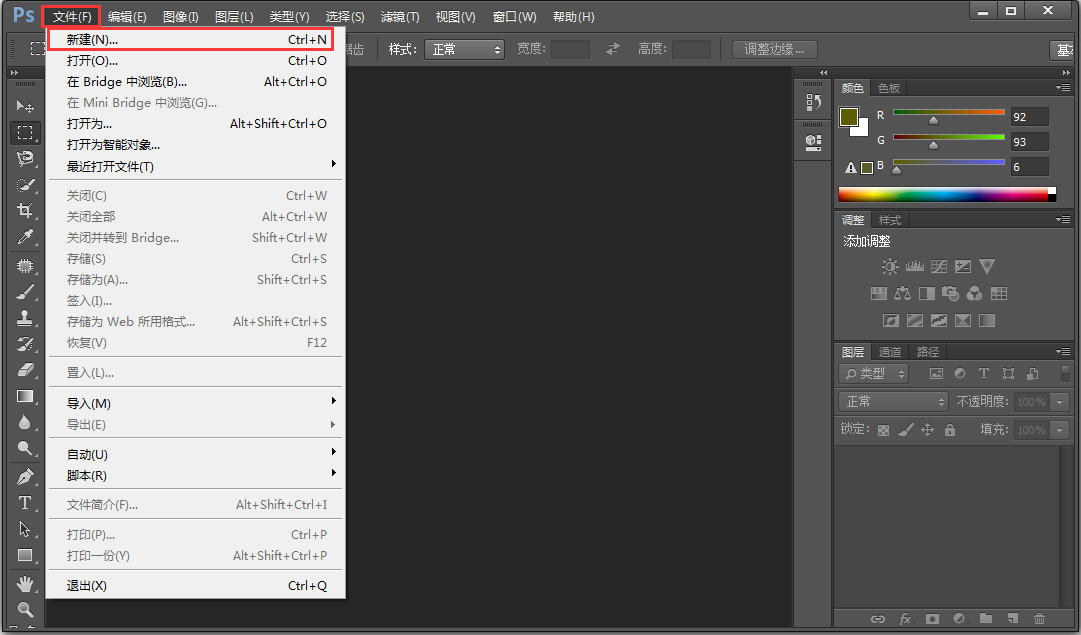Click the new layer button in Layers panel

click(1012, 618)
